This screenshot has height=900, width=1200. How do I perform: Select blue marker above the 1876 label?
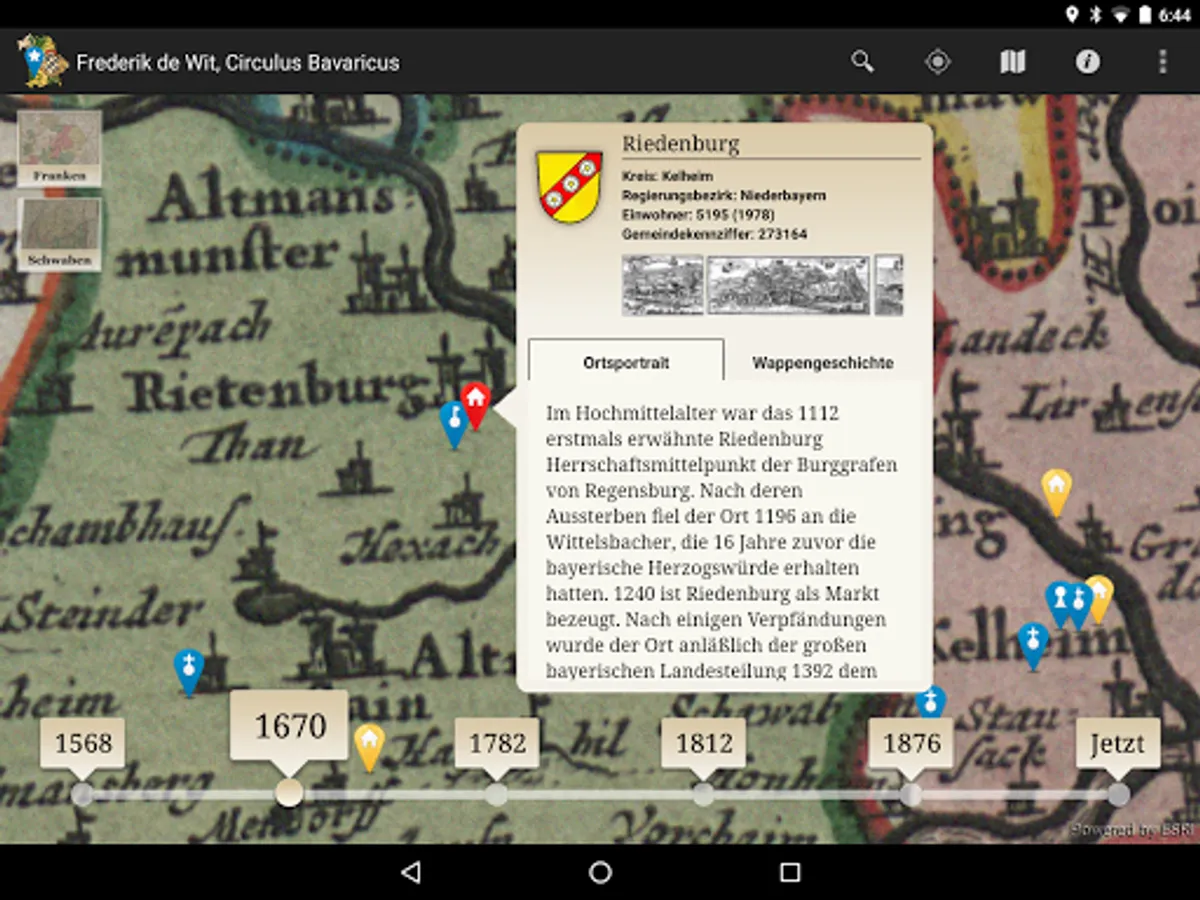(931, 701)
